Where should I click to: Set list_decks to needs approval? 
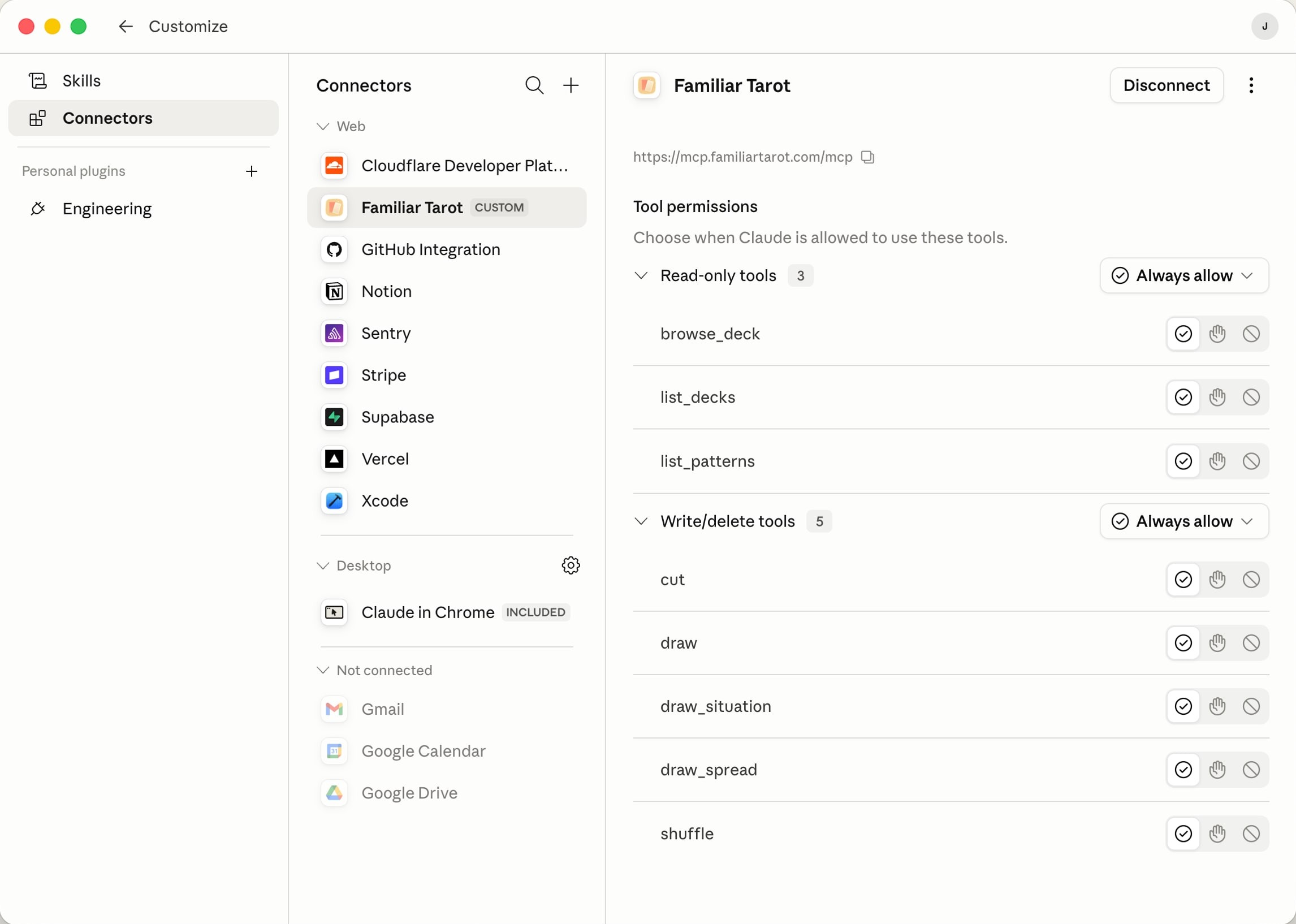1217,397
